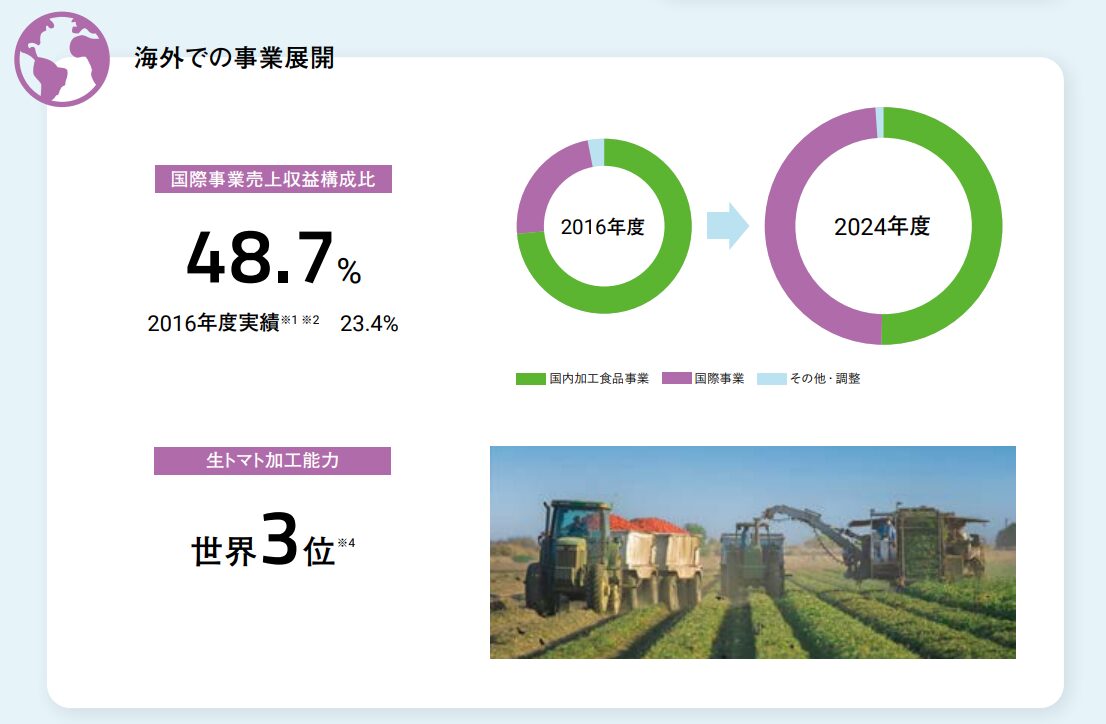Image resolution: width=1106 pixels, height=724 pixels.
Task: Click the light blue arrow between charts
Action: tap(727, 226)
